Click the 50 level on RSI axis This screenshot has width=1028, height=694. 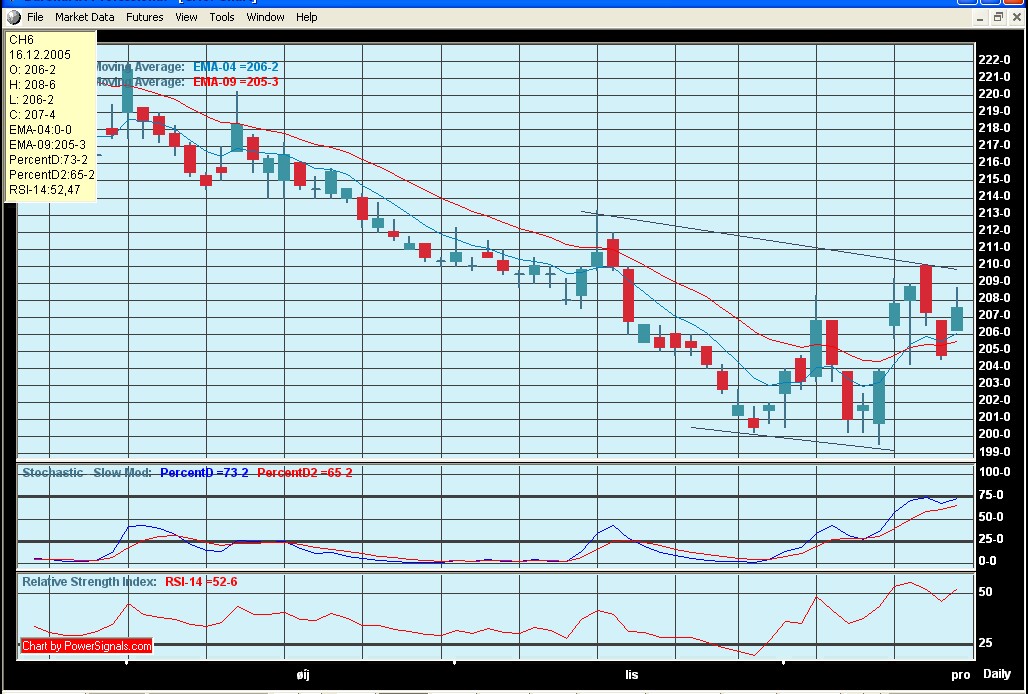[985, 592]
